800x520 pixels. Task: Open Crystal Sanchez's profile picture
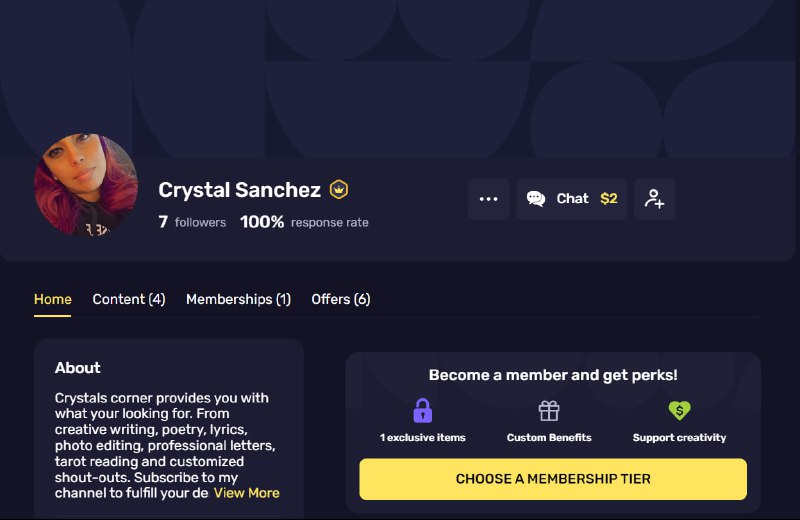tap(86, 184)
